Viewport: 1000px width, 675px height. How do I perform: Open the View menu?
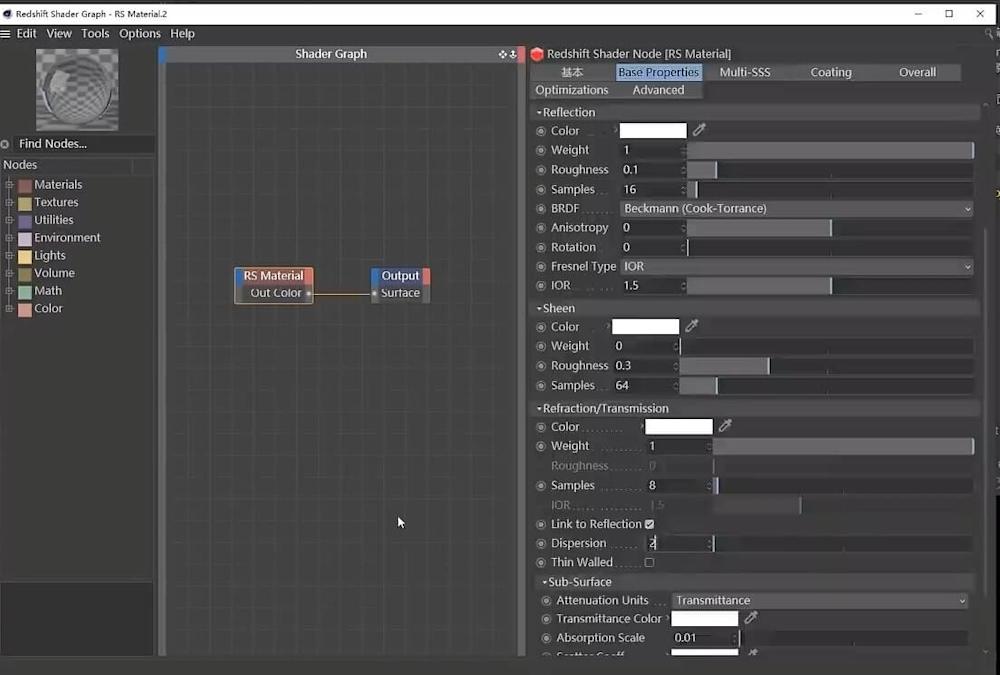point(59,34)
